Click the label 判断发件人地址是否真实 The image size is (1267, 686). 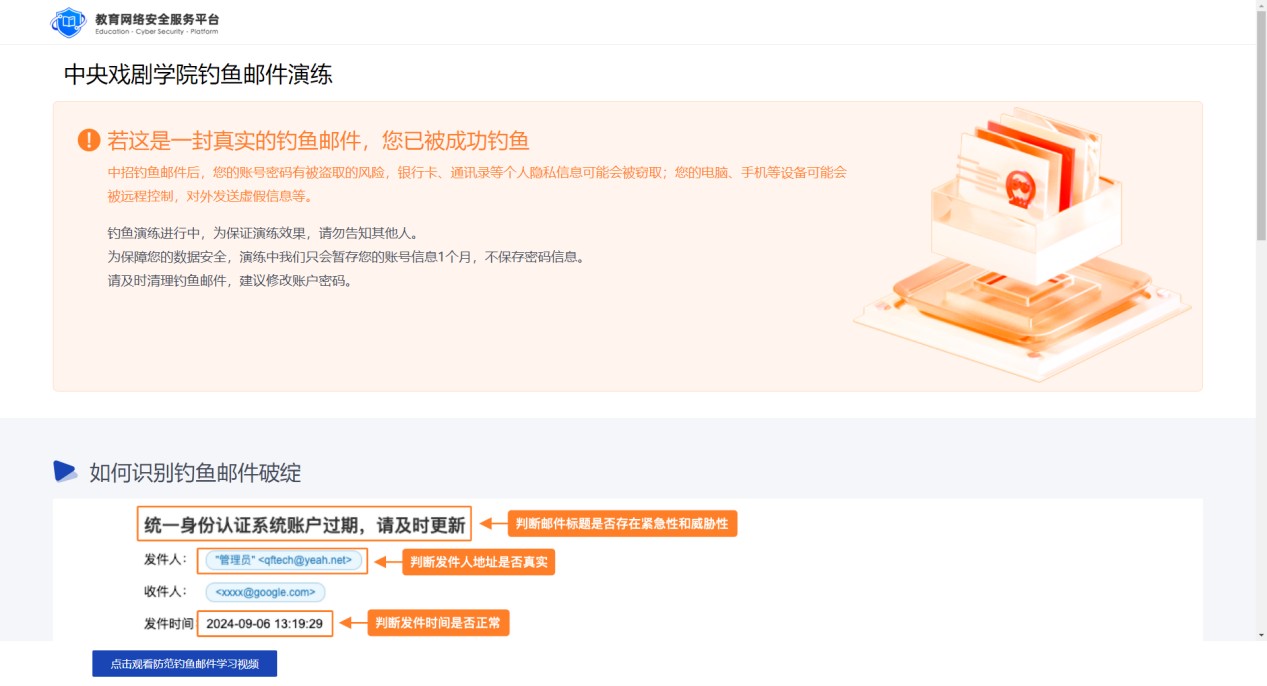tap(479, 562)
